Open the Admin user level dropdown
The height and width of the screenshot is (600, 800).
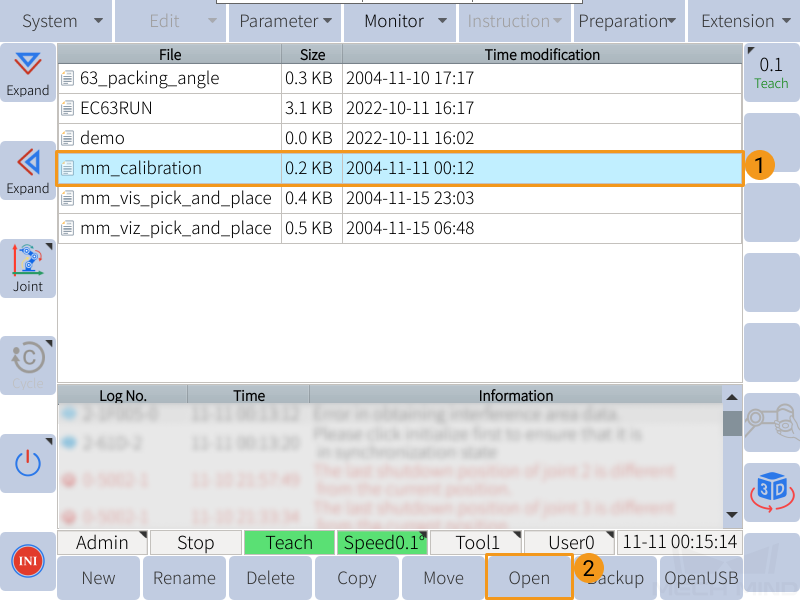pyautogui.click(x=103, y=542)
